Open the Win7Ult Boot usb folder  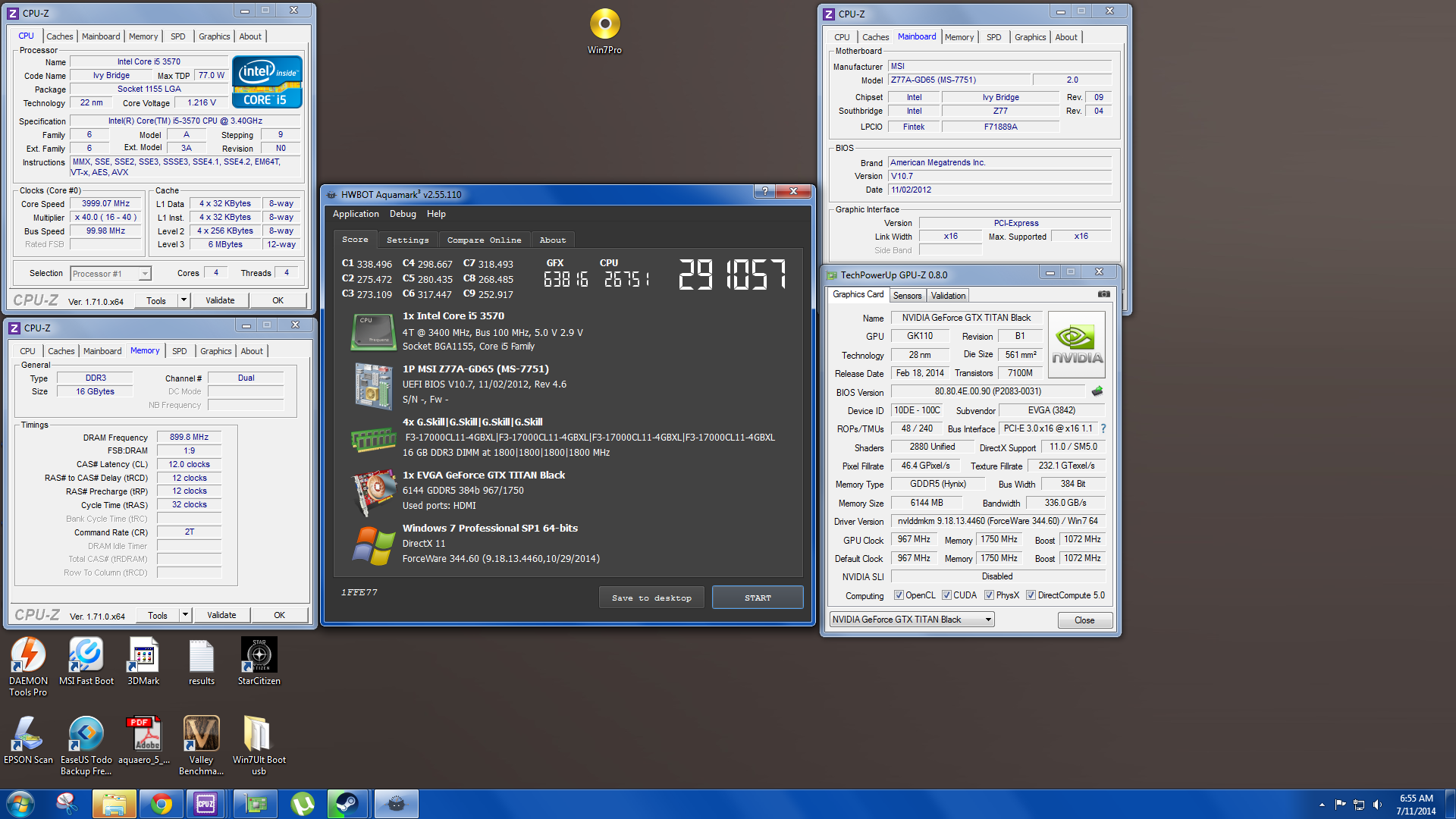point(259,745)
